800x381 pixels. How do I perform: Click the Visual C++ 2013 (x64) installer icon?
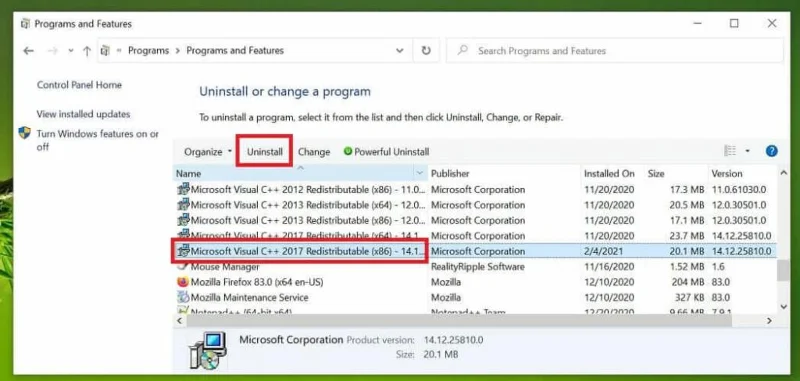[183, 205]
